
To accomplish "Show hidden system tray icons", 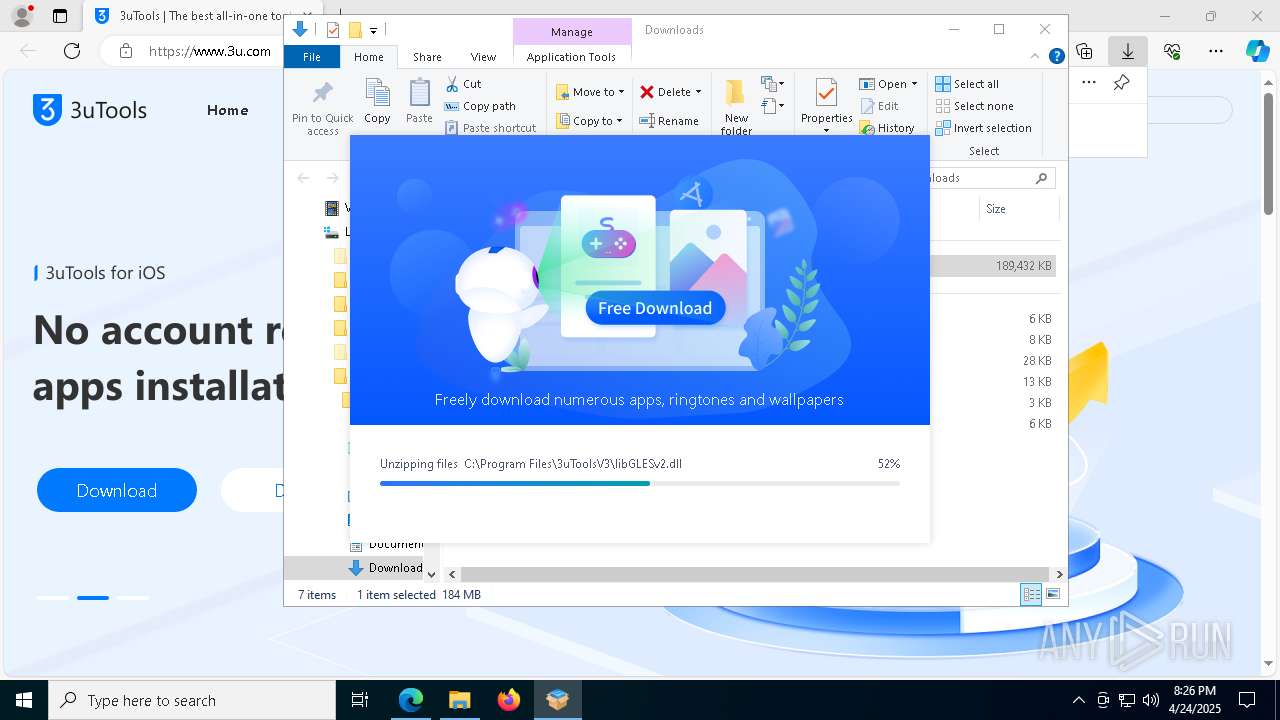I will point(1078,700).
